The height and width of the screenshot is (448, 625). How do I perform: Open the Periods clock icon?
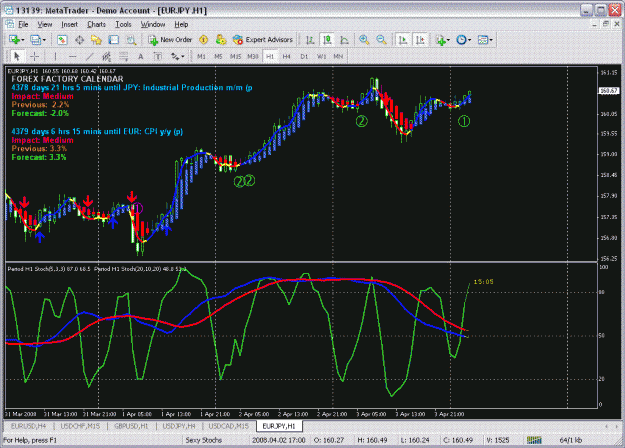click(x=461, y=39)
